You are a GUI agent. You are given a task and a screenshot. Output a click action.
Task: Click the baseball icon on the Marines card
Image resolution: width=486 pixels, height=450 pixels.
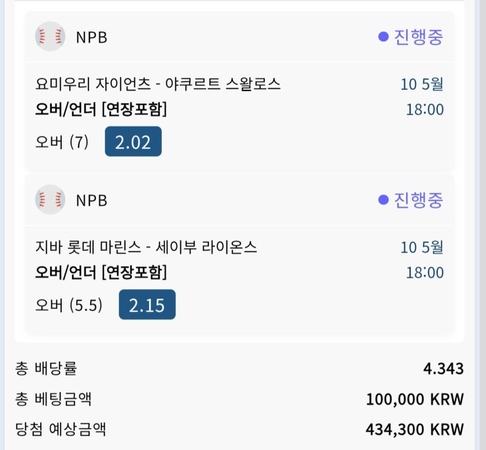pyautogui.click(x=50, y=199)
